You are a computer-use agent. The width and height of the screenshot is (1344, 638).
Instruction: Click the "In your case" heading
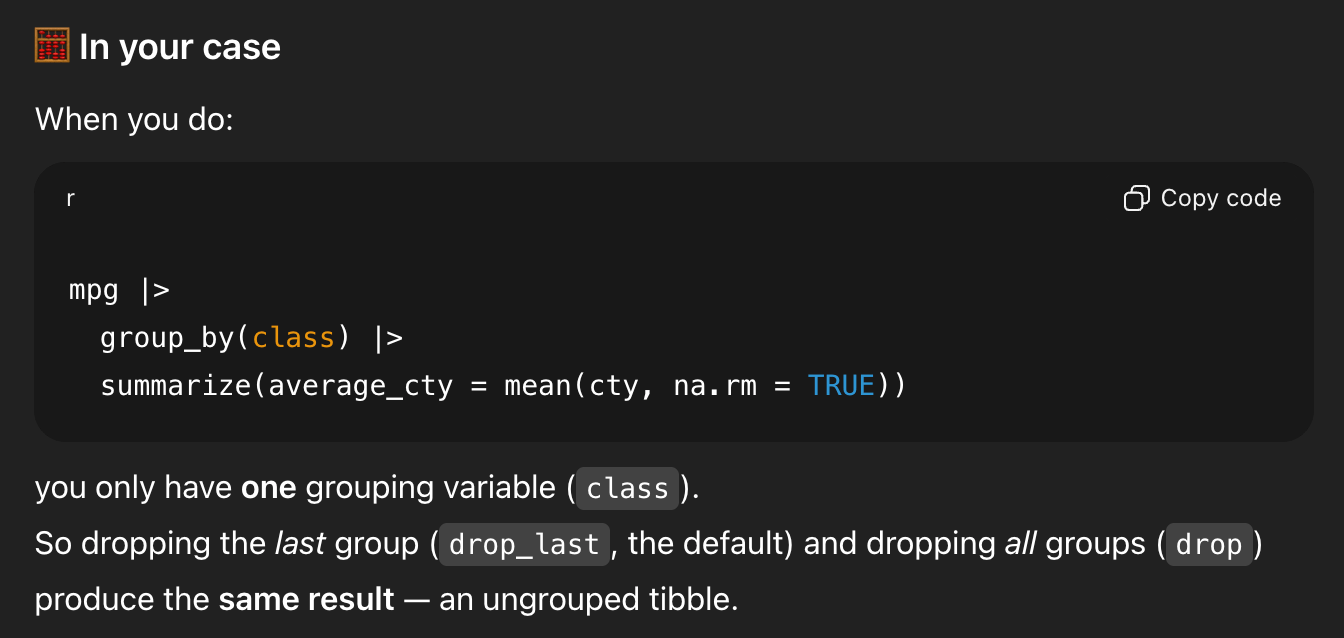click(x=180, y=47)
